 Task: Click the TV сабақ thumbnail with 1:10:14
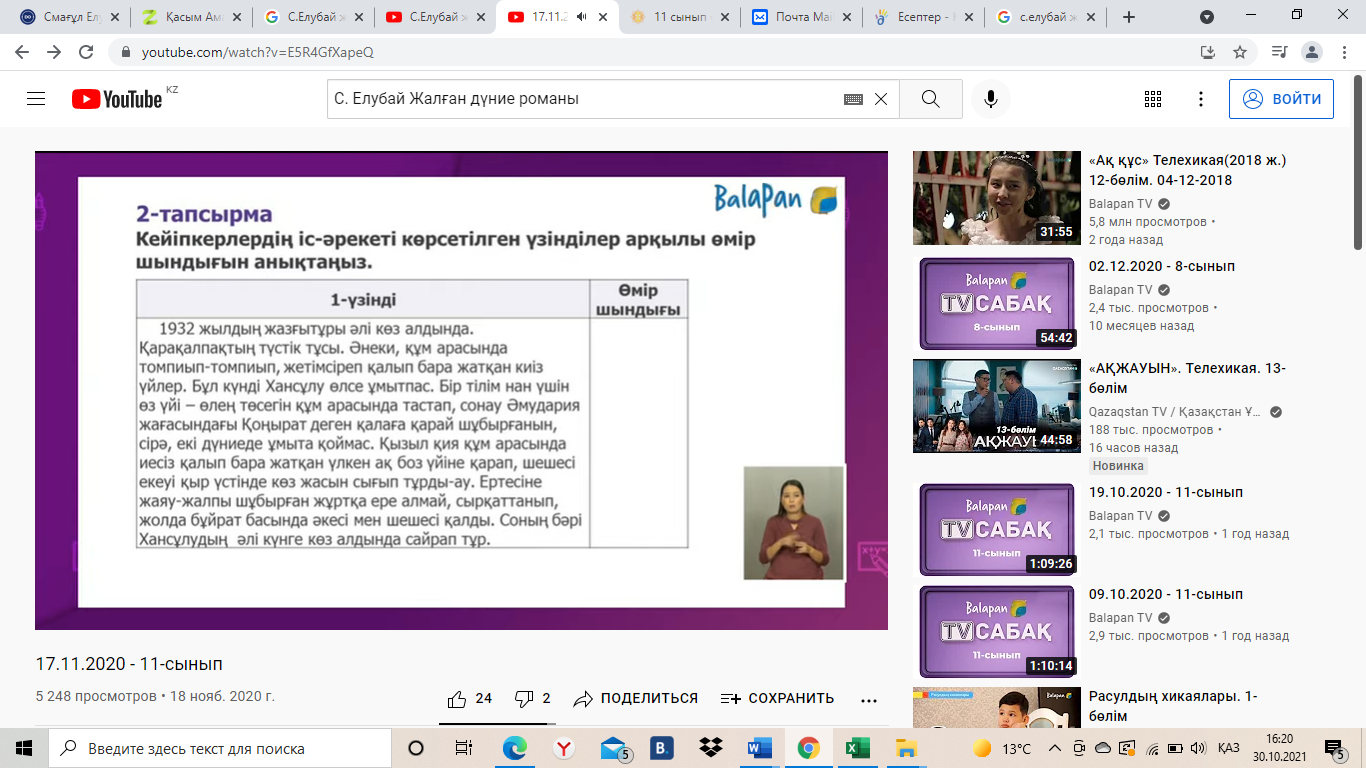997,630
